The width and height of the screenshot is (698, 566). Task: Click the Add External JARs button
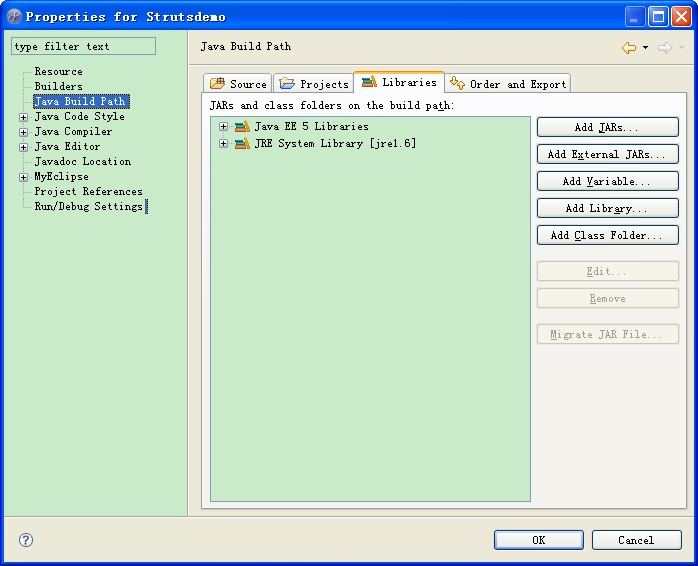coord(608,154)
